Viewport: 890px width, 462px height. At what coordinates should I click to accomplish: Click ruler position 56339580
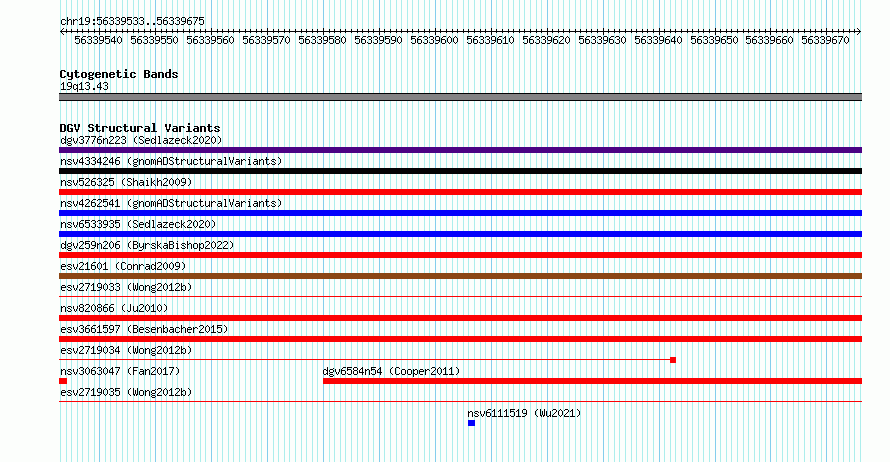point(322,40)
